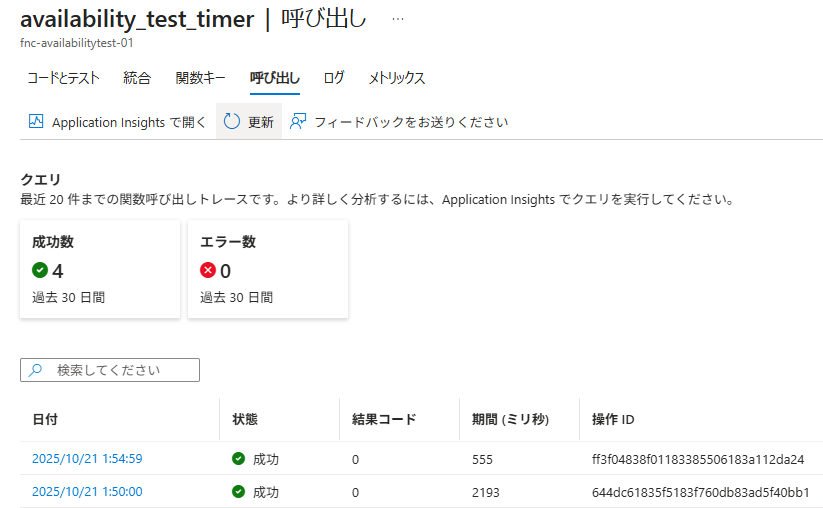The width and height of the screenshot is (823, 508).
Task: Click the 日付 column header
Action: coord(45,419)
